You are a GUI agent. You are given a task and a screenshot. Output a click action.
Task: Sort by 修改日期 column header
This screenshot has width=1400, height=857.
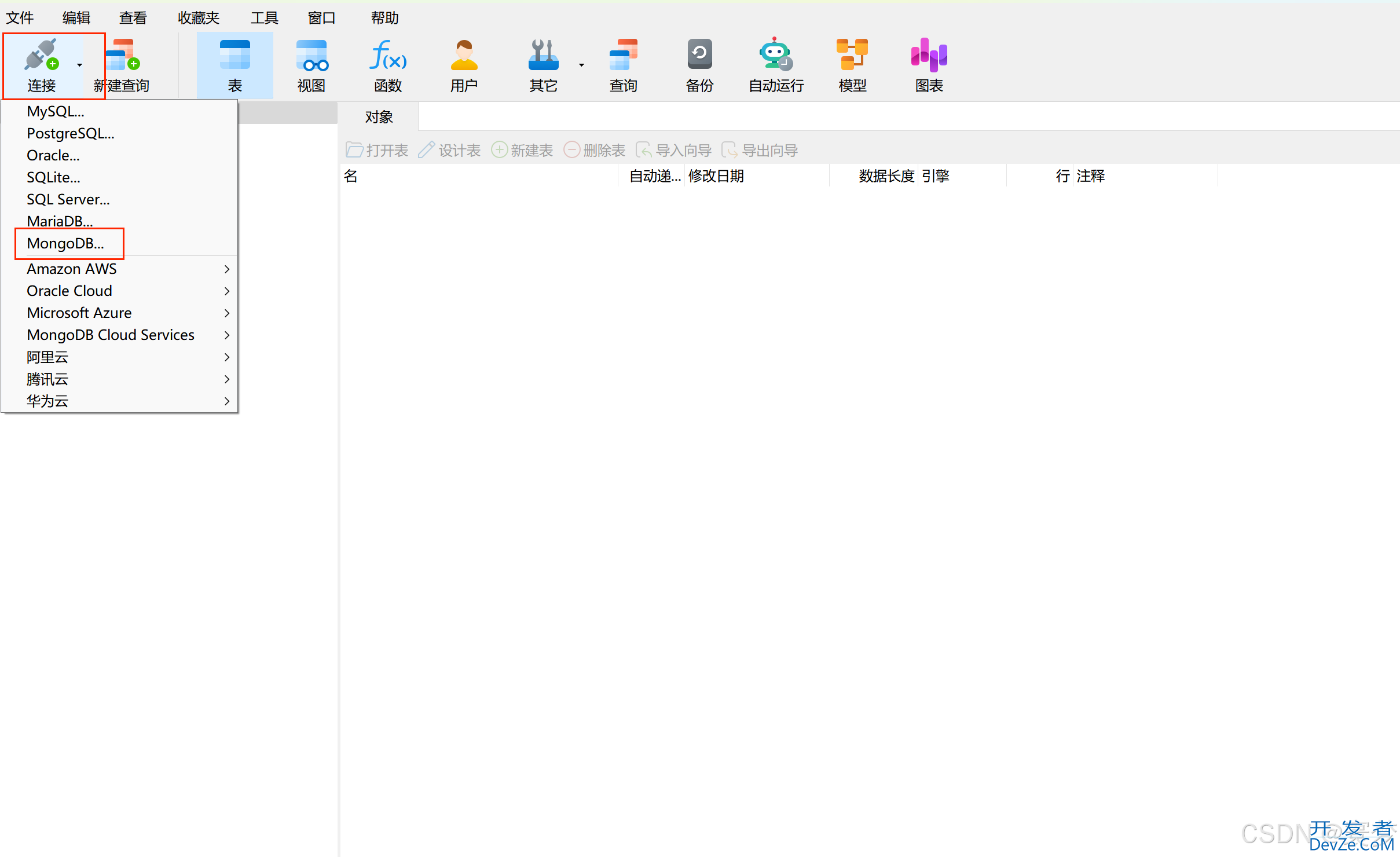(757, 176)
